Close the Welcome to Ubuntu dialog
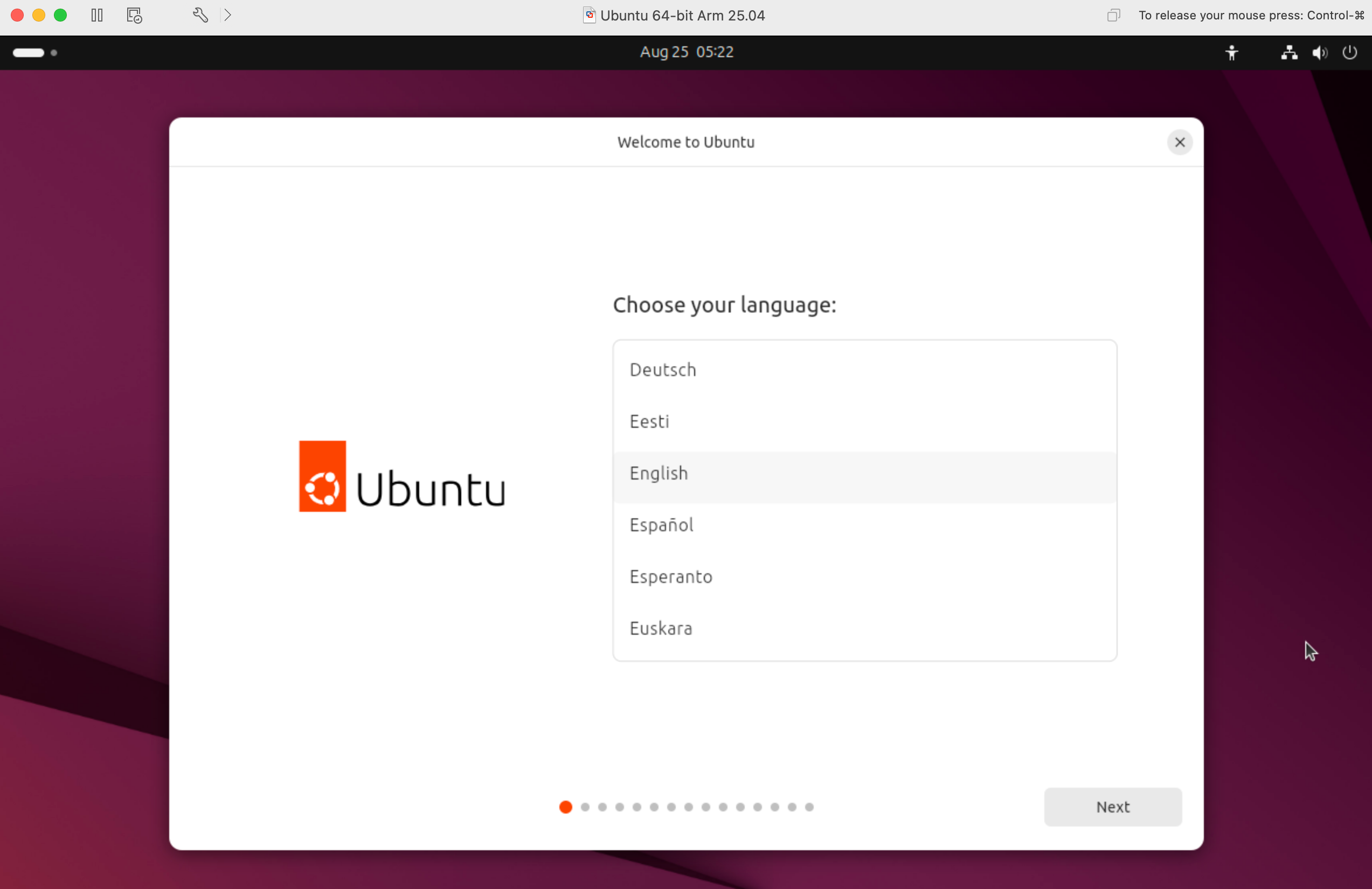The image size is (1372, 889). (1180, 142)
